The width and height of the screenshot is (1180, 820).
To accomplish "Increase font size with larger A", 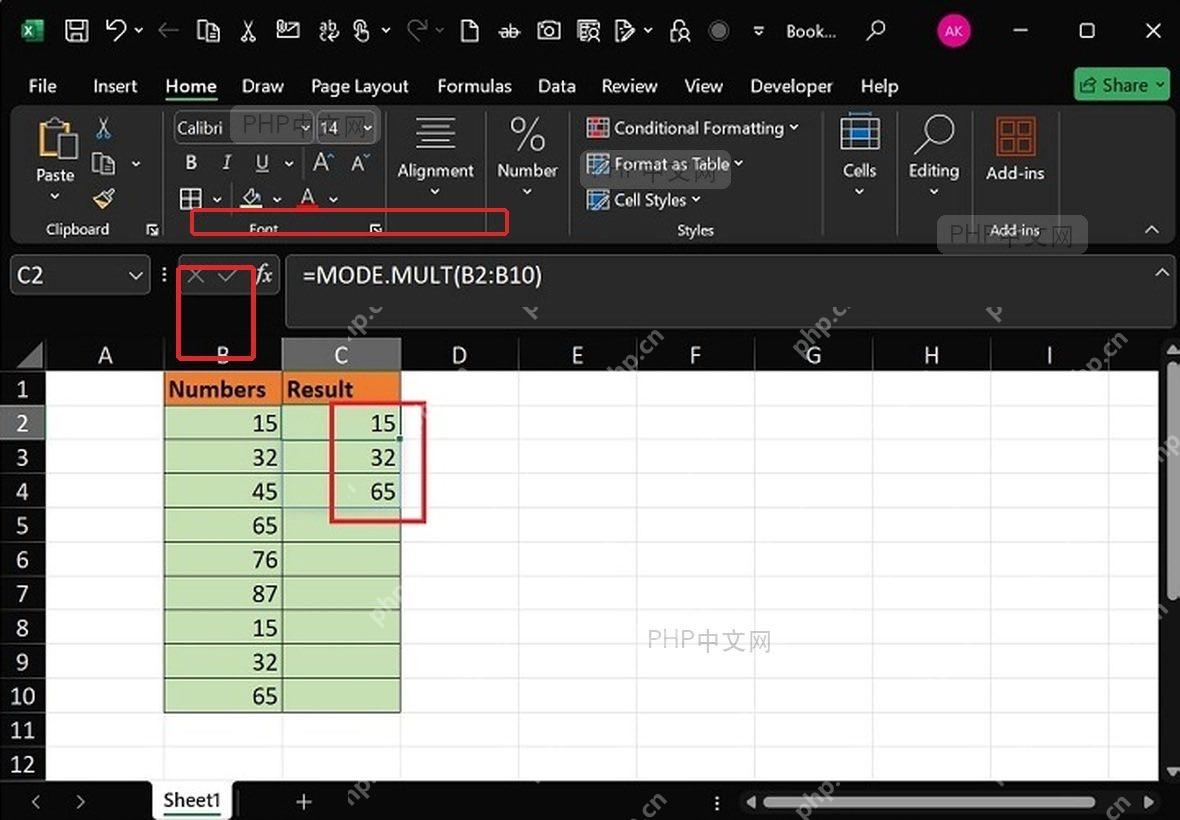I will (323, 162).
